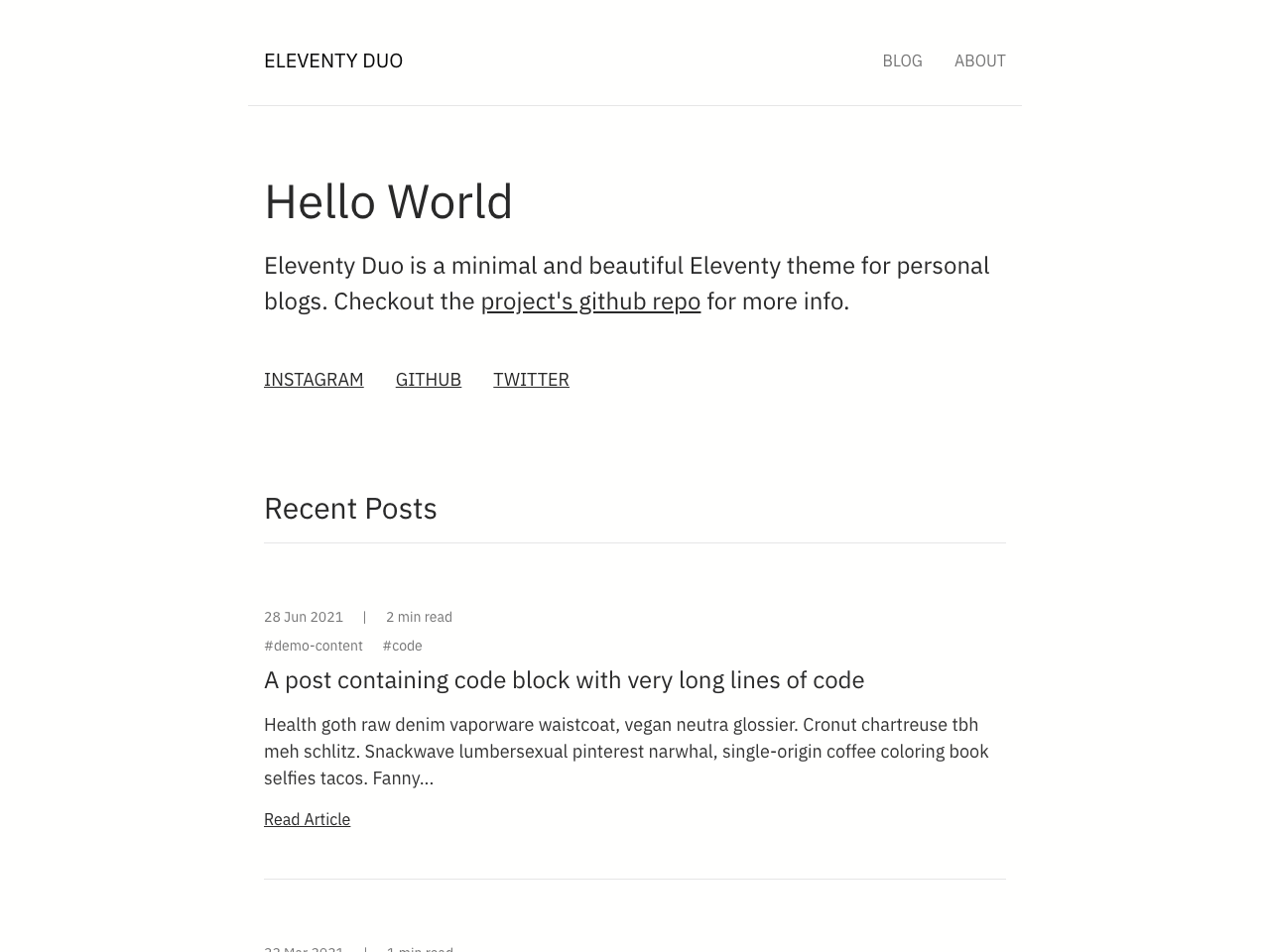Image resolution: width=1270 pixels, height=952 pixels.
Task: Click the 2 min read label
Action: [x=419, y=616]
